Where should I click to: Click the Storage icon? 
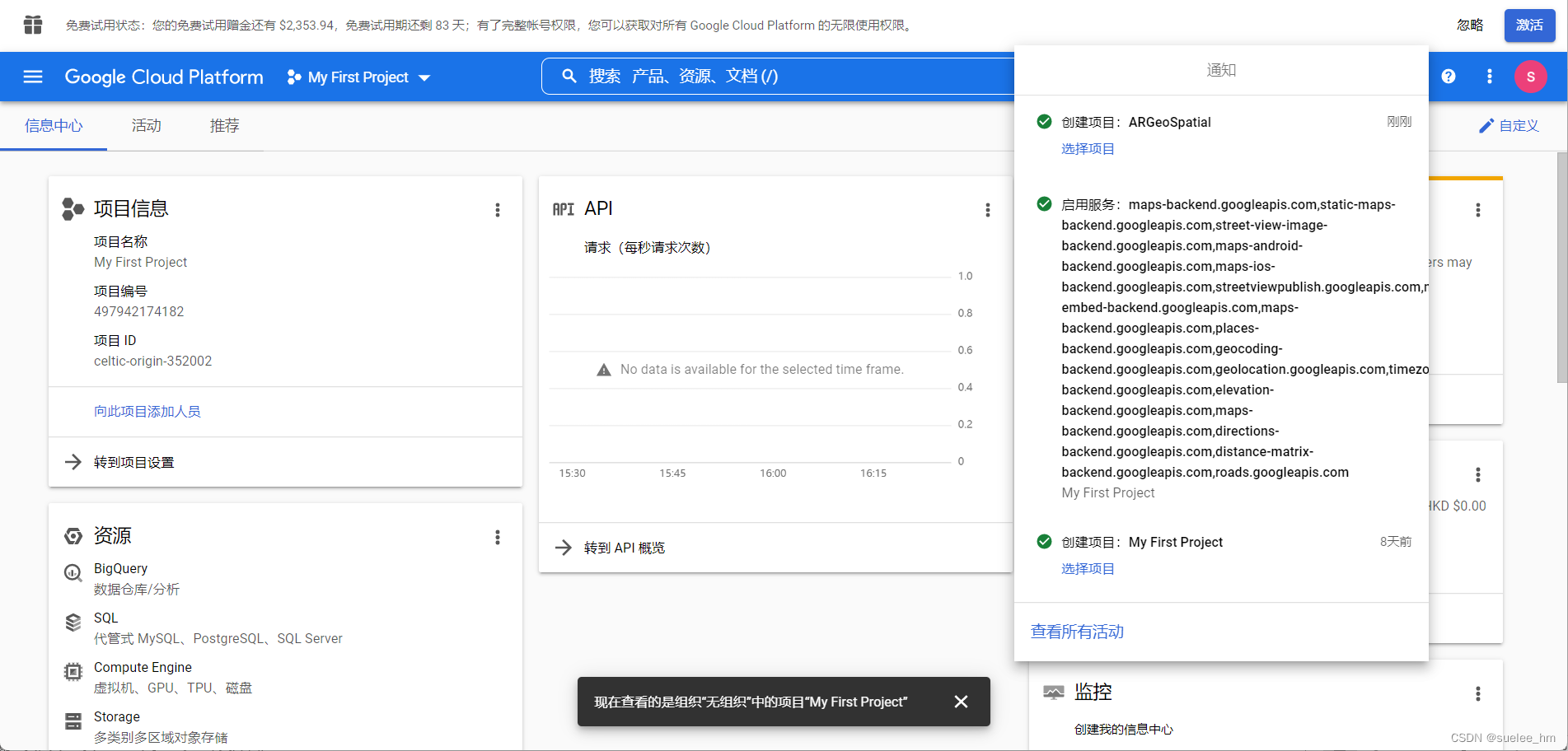click(x=73, y=721)
